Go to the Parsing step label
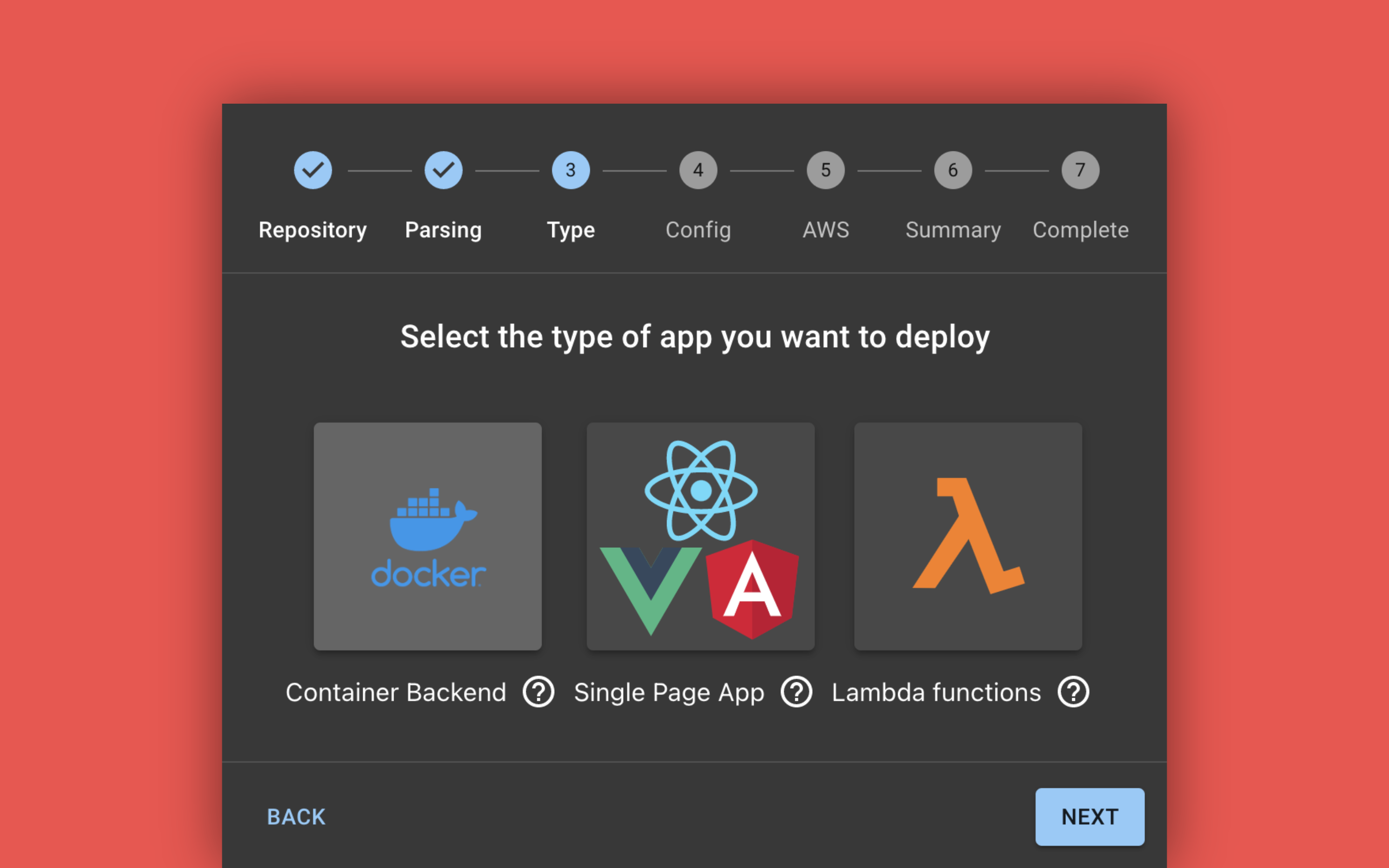The height and width of the screenshot is (868, 1389). click(x=444, y=230)
